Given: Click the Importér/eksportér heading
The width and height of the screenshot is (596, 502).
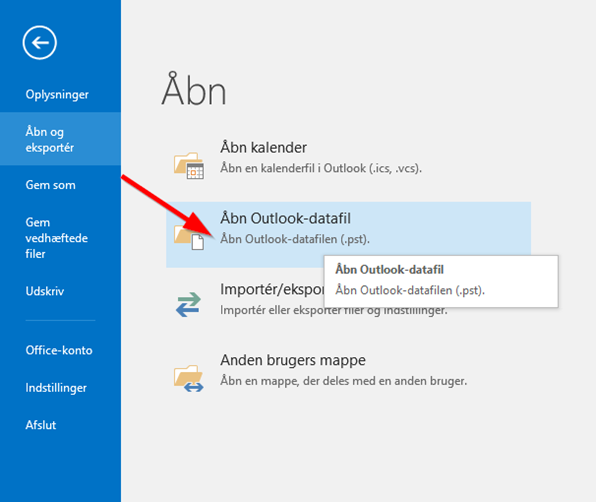Looking at the screenshot, I should click(x=272, y=290).
